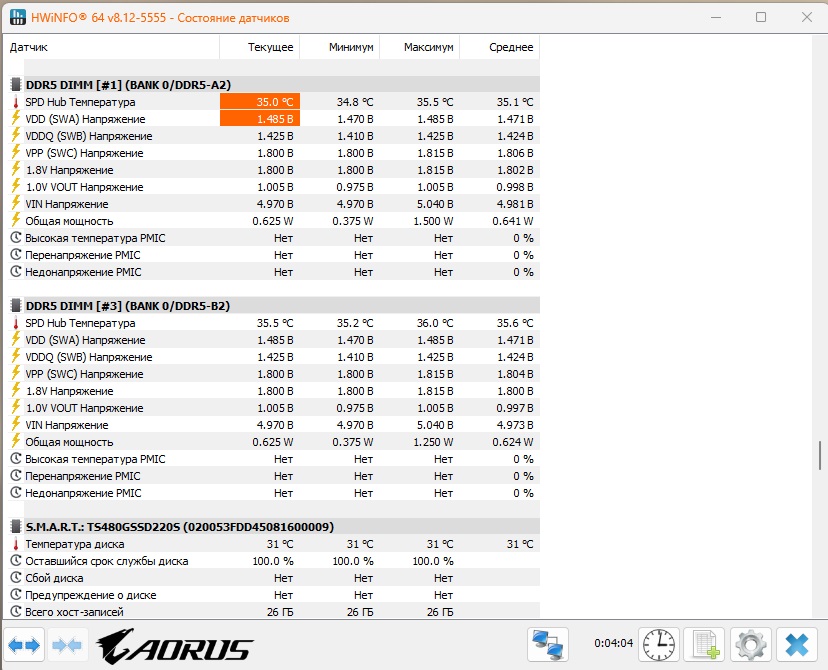Click clock icon of DIMM #3 Перенапряжение PMIC

16,476
